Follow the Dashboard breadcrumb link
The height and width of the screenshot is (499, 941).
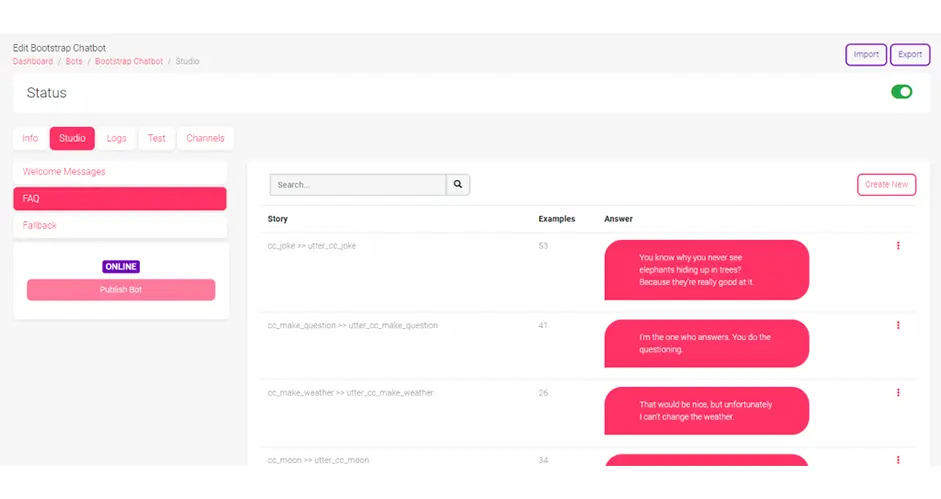tap(33, 62)
